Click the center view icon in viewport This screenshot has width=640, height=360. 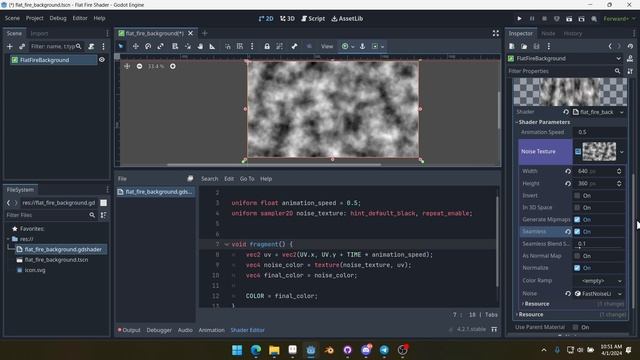coord(127,66)
